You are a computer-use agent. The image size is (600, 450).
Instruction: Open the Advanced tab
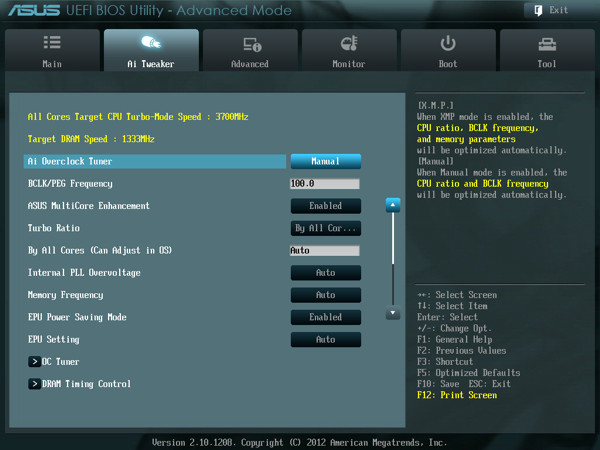click(x=250, y=50)
